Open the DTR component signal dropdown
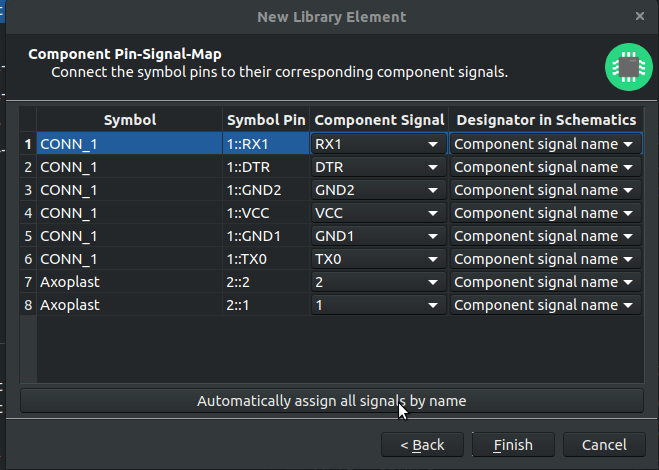 [378, 167]
